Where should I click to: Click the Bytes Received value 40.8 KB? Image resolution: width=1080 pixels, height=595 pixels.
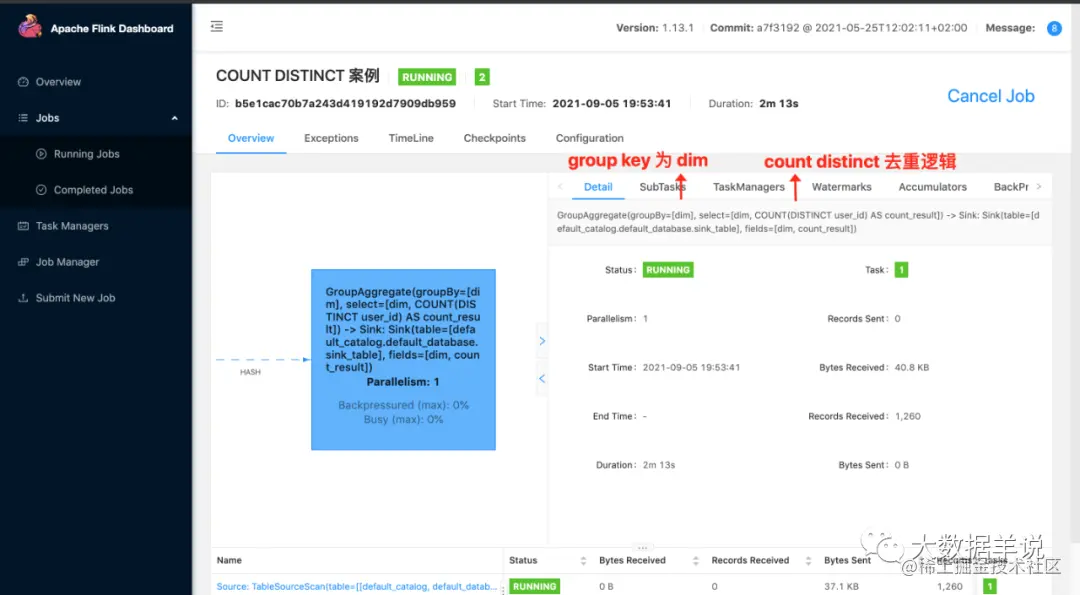(x=912, y=368)
